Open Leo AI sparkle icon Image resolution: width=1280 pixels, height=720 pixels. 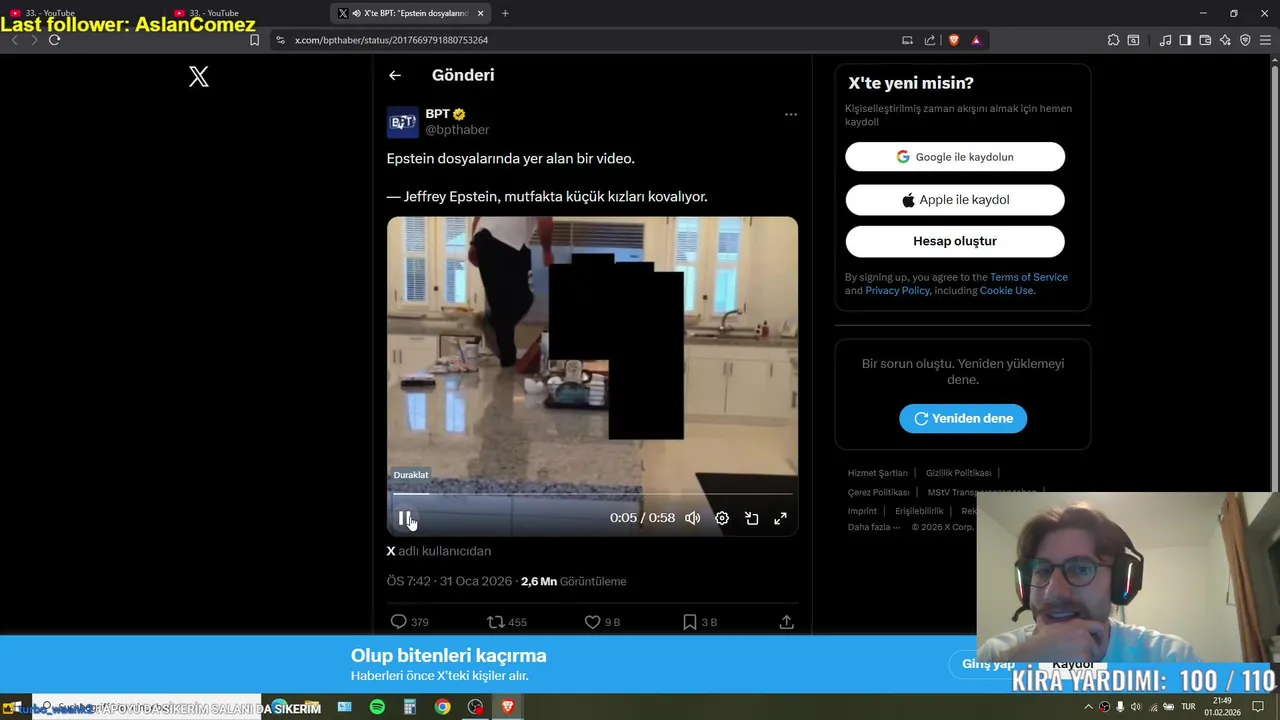point(1225,40)
